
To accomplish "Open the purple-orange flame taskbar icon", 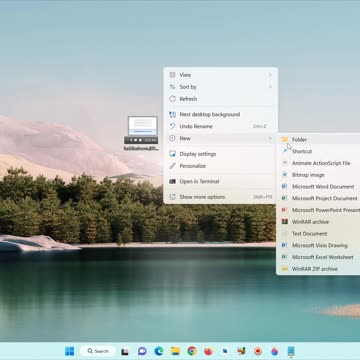I will (x=274, y=351).
